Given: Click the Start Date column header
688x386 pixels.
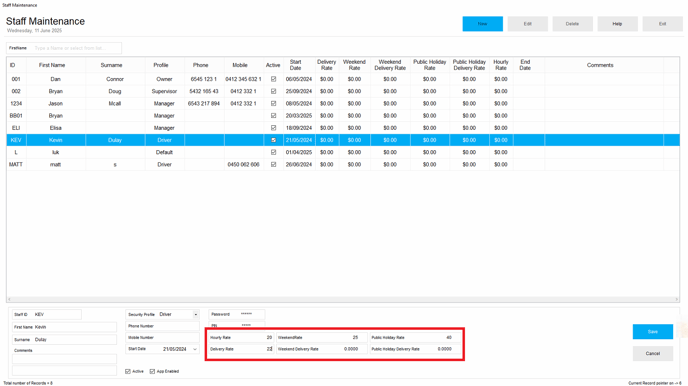Looking at the screenshot, I should pos(299,65).
